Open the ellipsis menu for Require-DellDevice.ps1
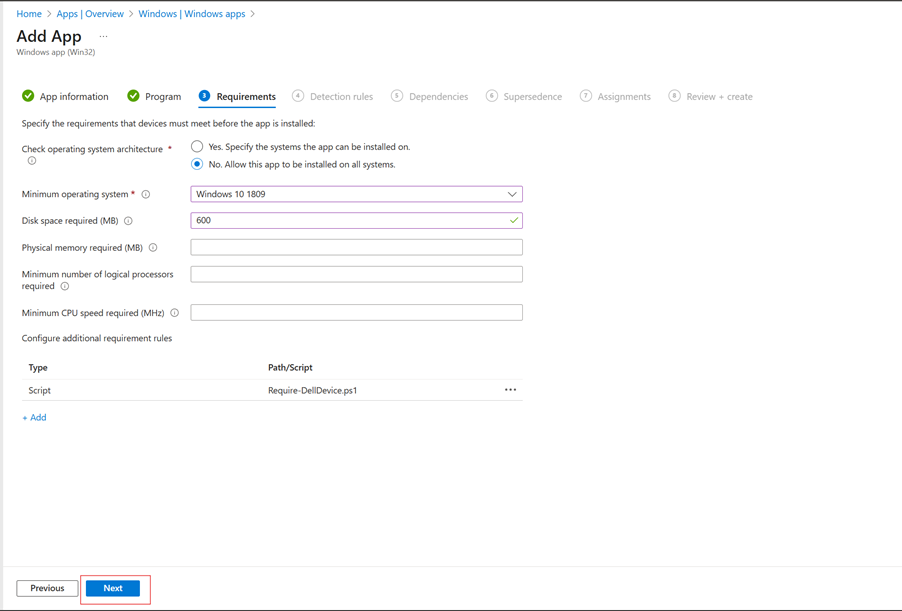Viewport: 902px width, 611px height. [x=511, y=390]
